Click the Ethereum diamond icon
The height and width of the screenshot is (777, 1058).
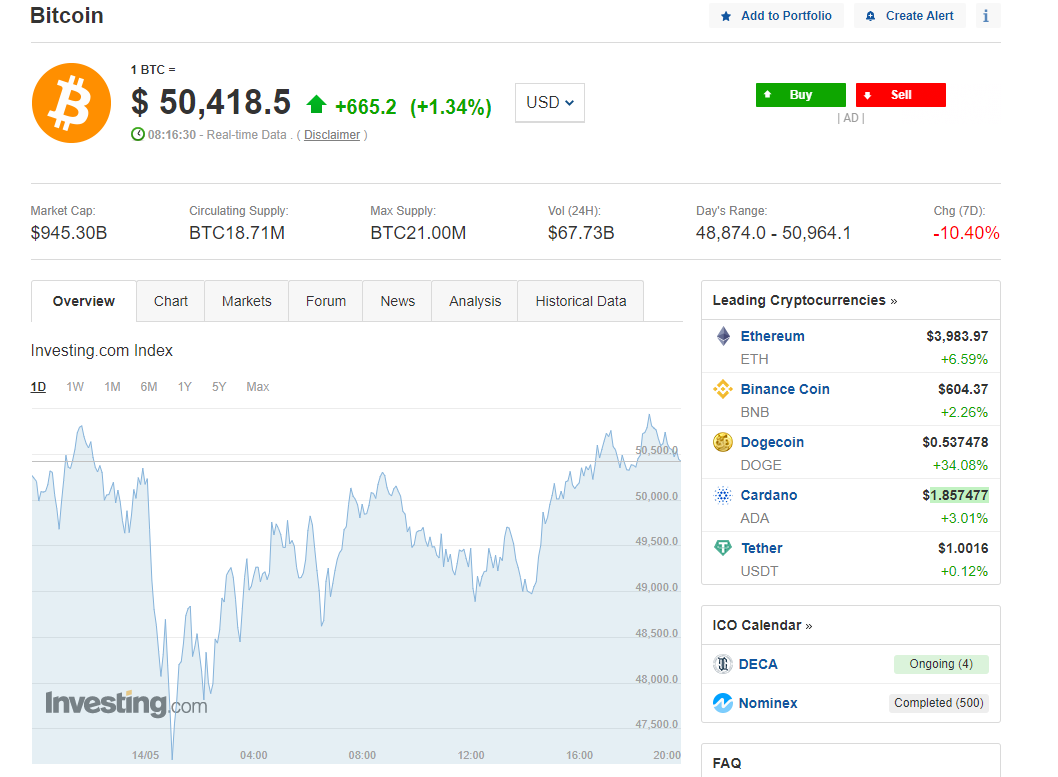point(723,336)
